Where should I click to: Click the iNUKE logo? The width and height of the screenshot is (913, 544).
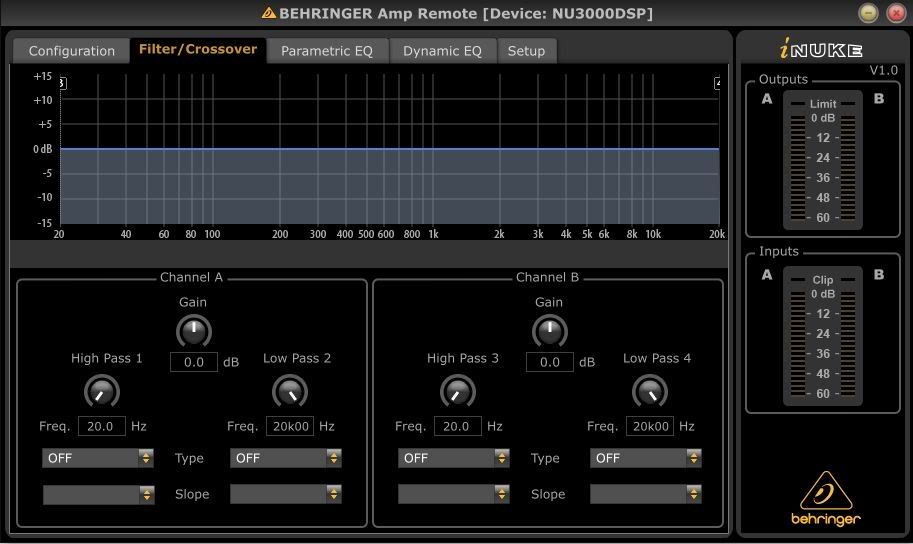[x=821, y=49]
